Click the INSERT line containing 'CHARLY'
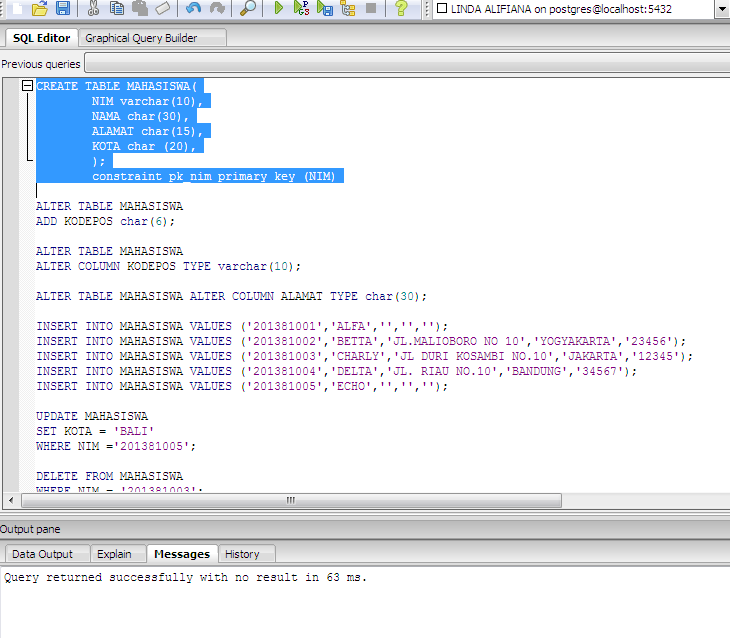 [365, 356]
